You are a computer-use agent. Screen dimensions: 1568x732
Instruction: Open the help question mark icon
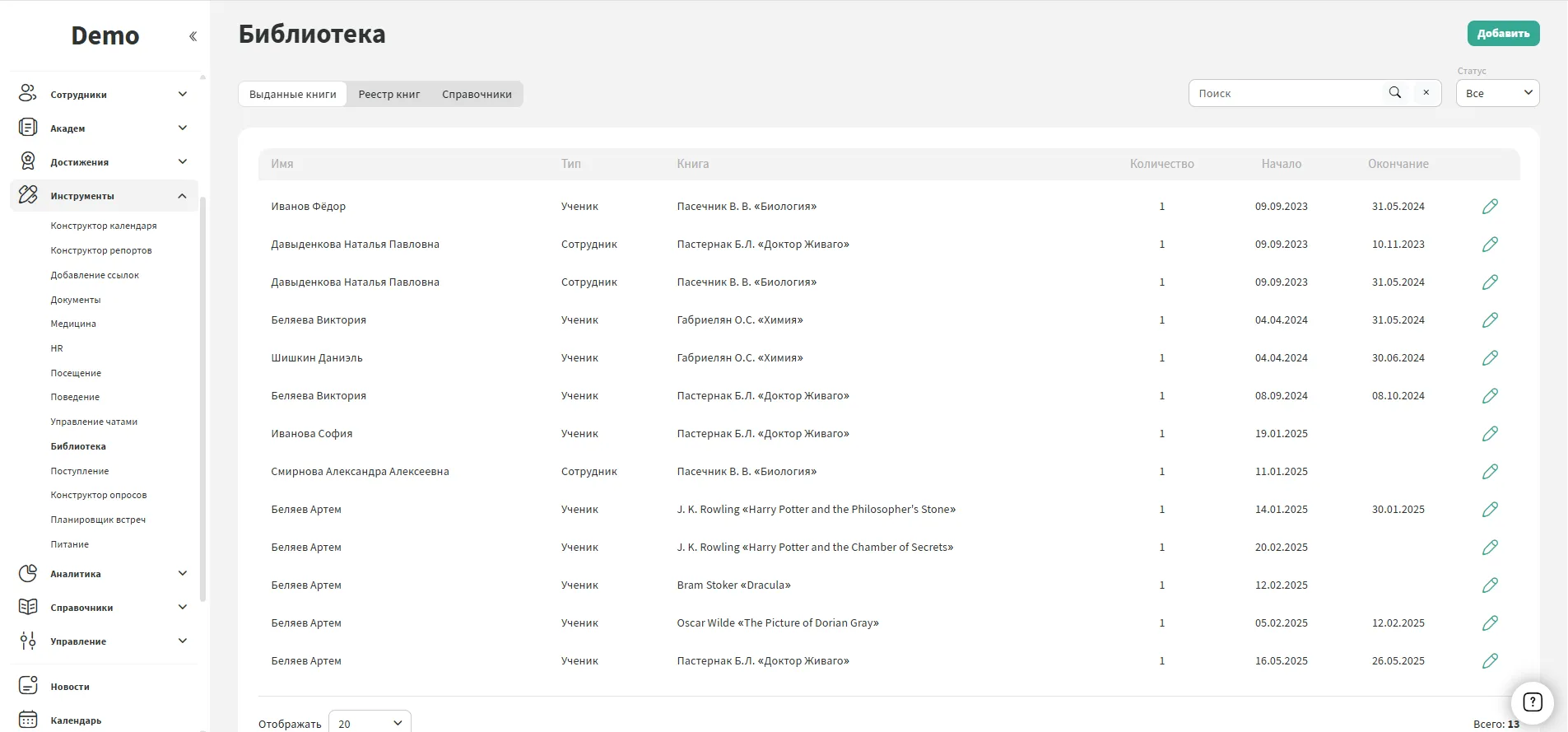pos(1532,702)
